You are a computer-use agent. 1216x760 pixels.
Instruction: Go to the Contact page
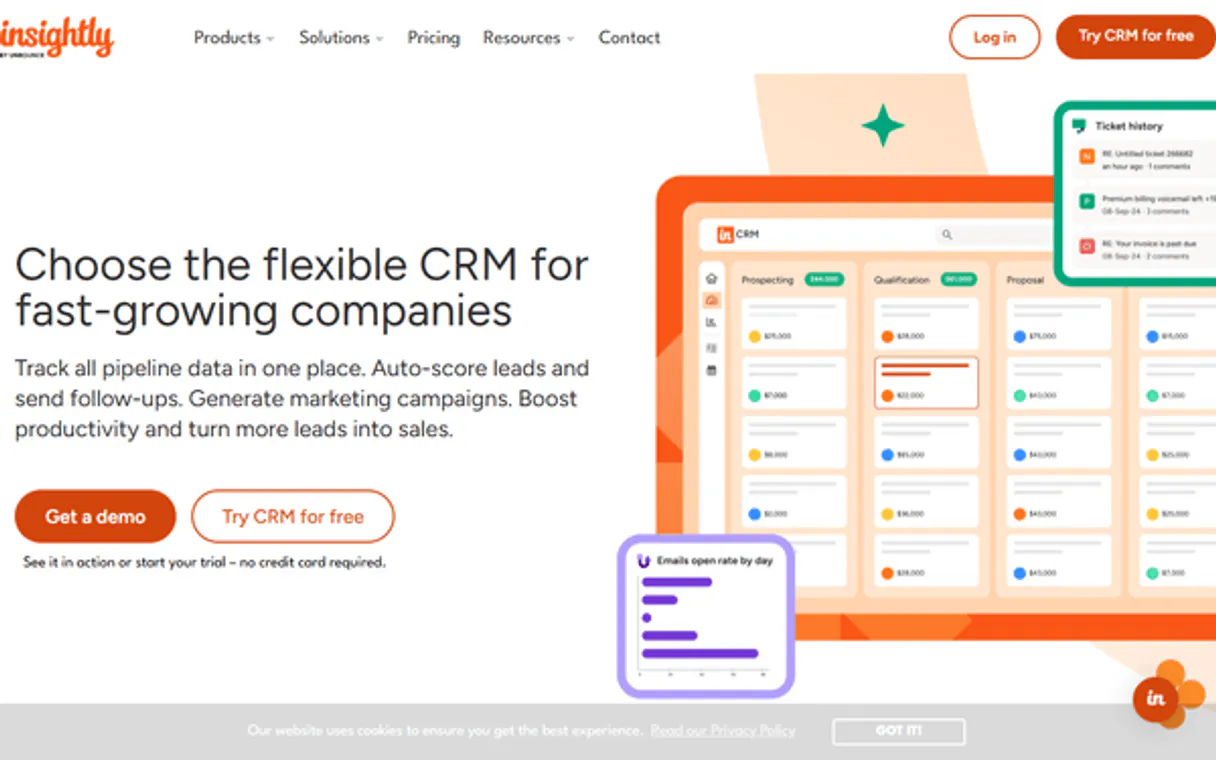[629, 38]
